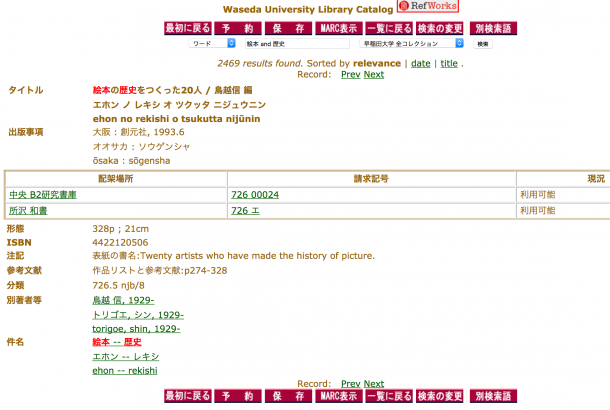This screenshot has height=410, width=610.
Task: Open the ワード search type dropdown
Action: click(212, 44)
